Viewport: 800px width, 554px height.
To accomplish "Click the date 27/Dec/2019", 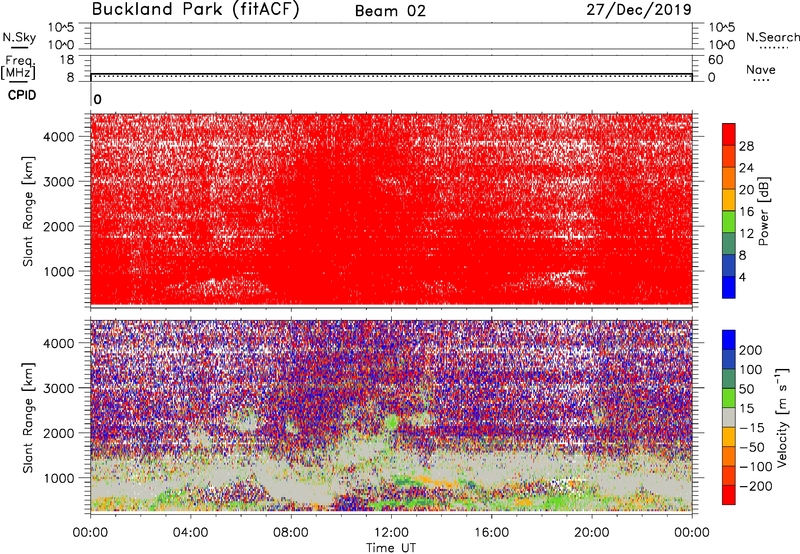I will click(639, 10).
